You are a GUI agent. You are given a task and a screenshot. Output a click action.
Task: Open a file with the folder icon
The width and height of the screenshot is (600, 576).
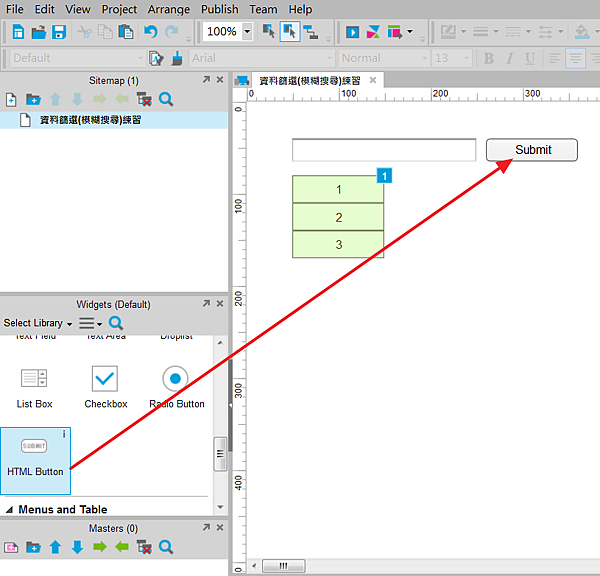point(39,32)
